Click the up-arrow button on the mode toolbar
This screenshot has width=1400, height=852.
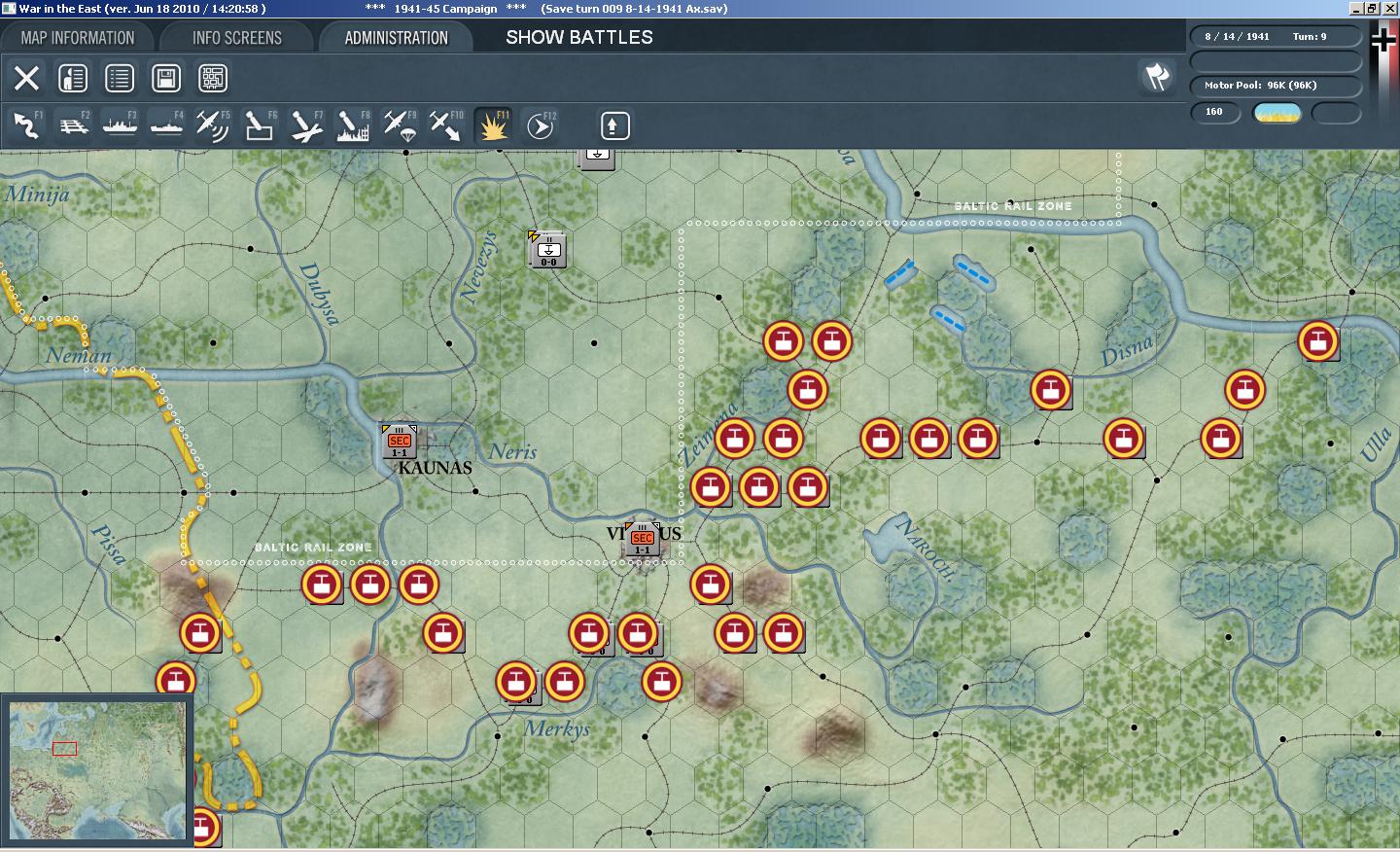click(614, 125)
